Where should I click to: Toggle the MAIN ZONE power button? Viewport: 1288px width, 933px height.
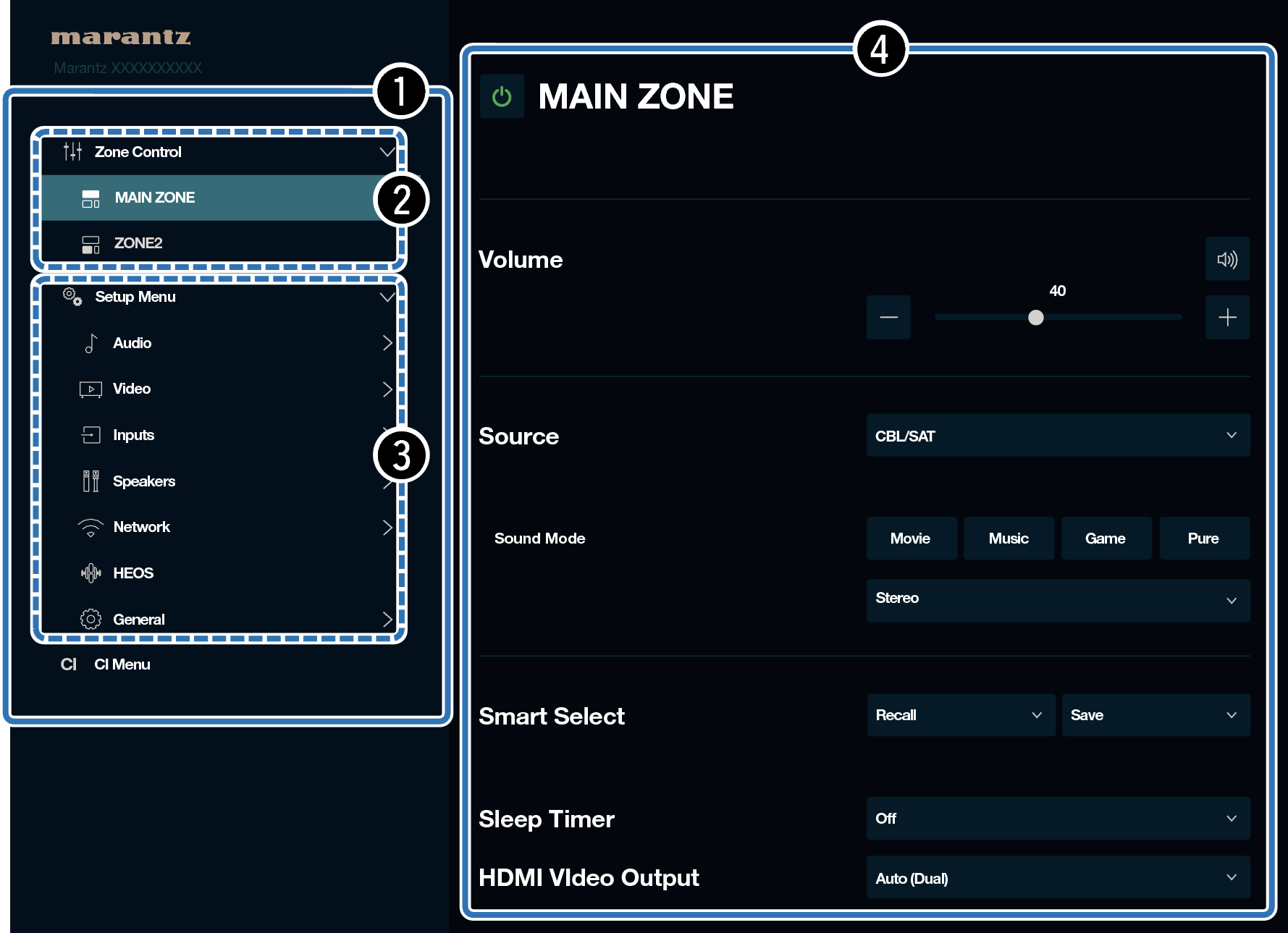point(502,96)
